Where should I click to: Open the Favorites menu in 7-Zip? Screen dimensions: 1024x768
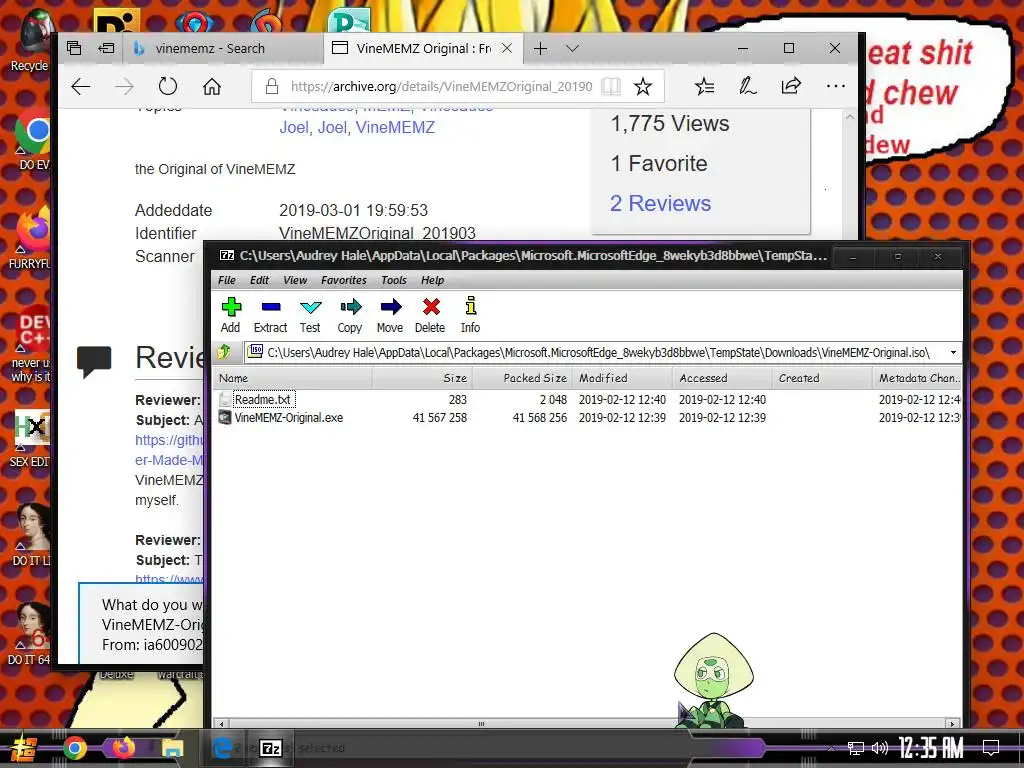[344, 280]
